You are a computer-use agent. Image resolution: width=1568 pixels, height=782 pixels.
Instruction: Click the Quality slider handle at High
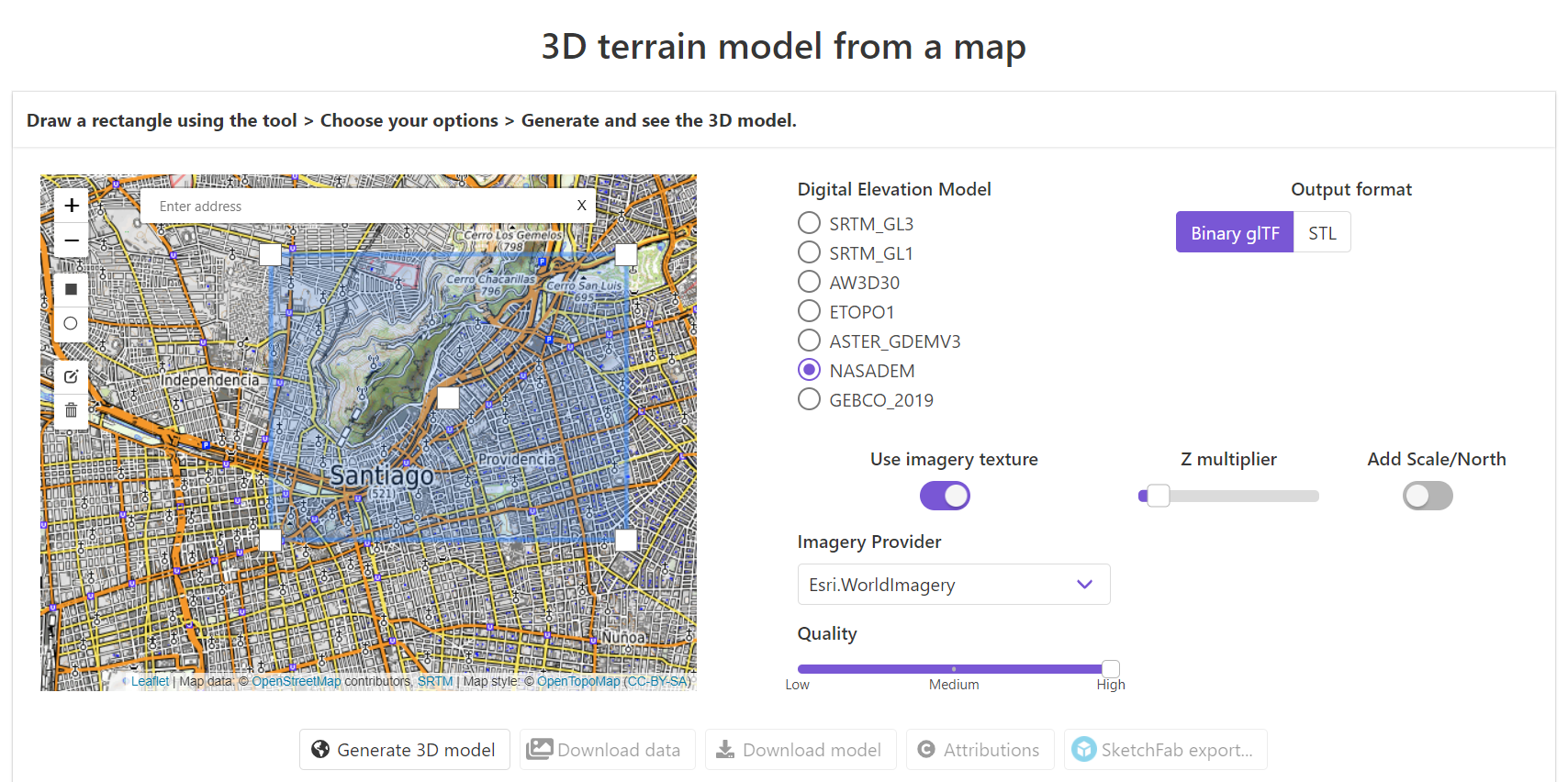pyautogui.click(x=1111, y=668)
